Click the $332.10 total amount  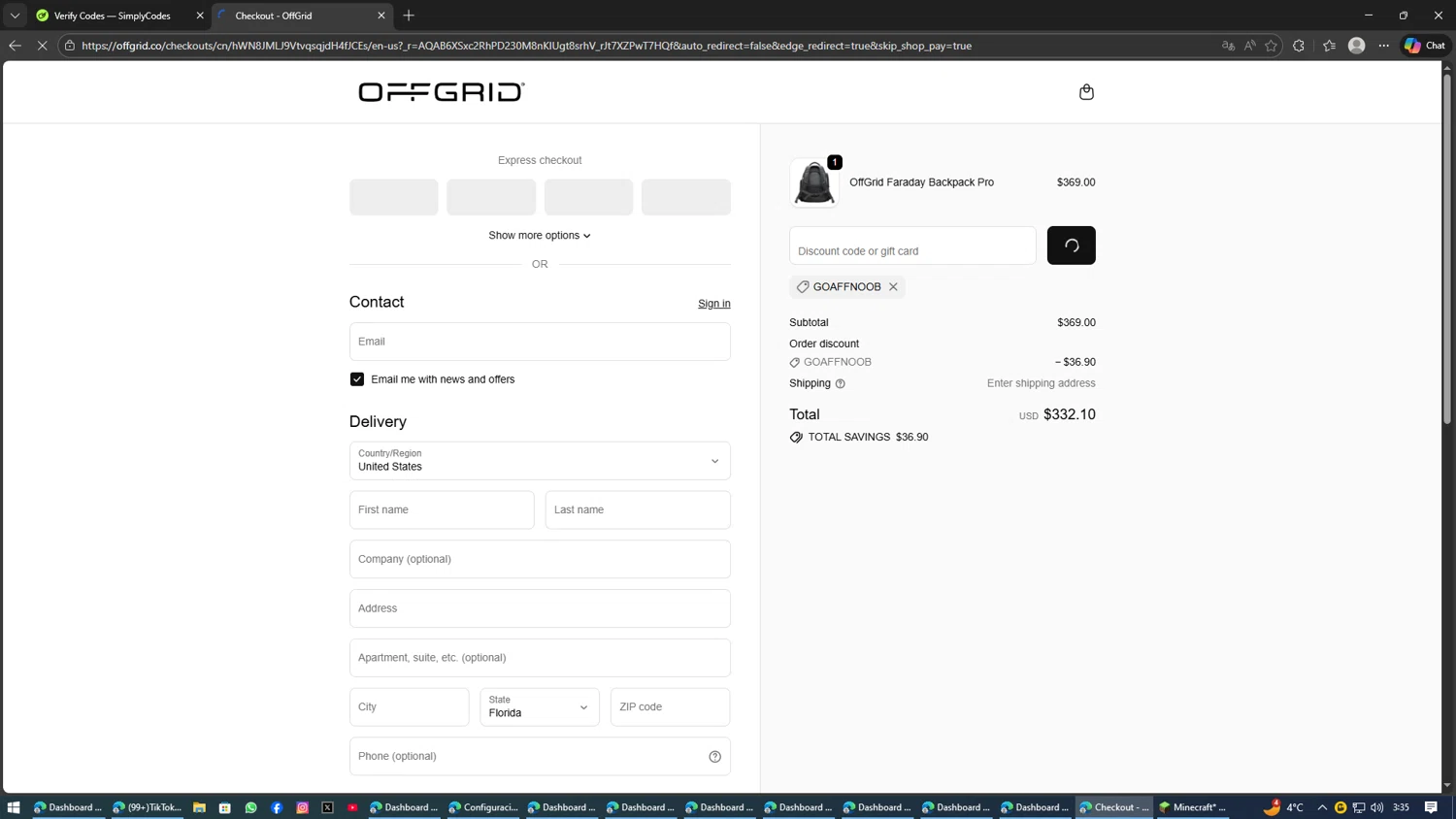(1070, 414)
